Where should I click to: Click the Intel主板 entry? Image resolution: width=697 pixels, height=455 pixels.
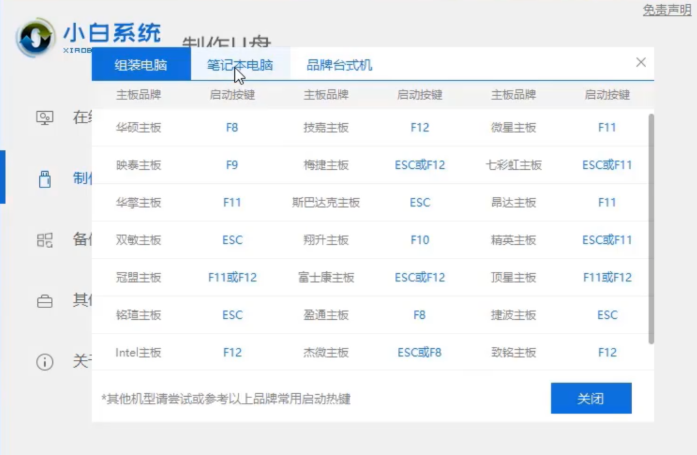coord(138,352)
